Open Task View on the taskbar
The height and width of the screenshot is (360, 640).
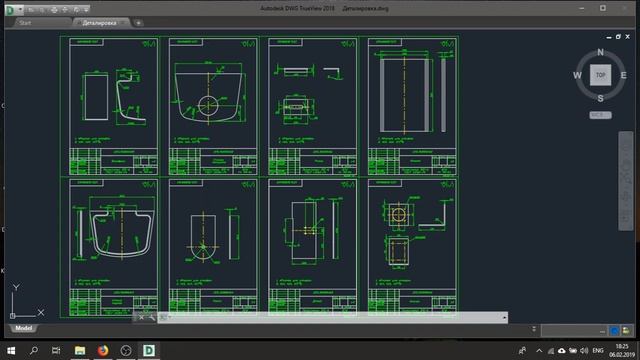56,351
